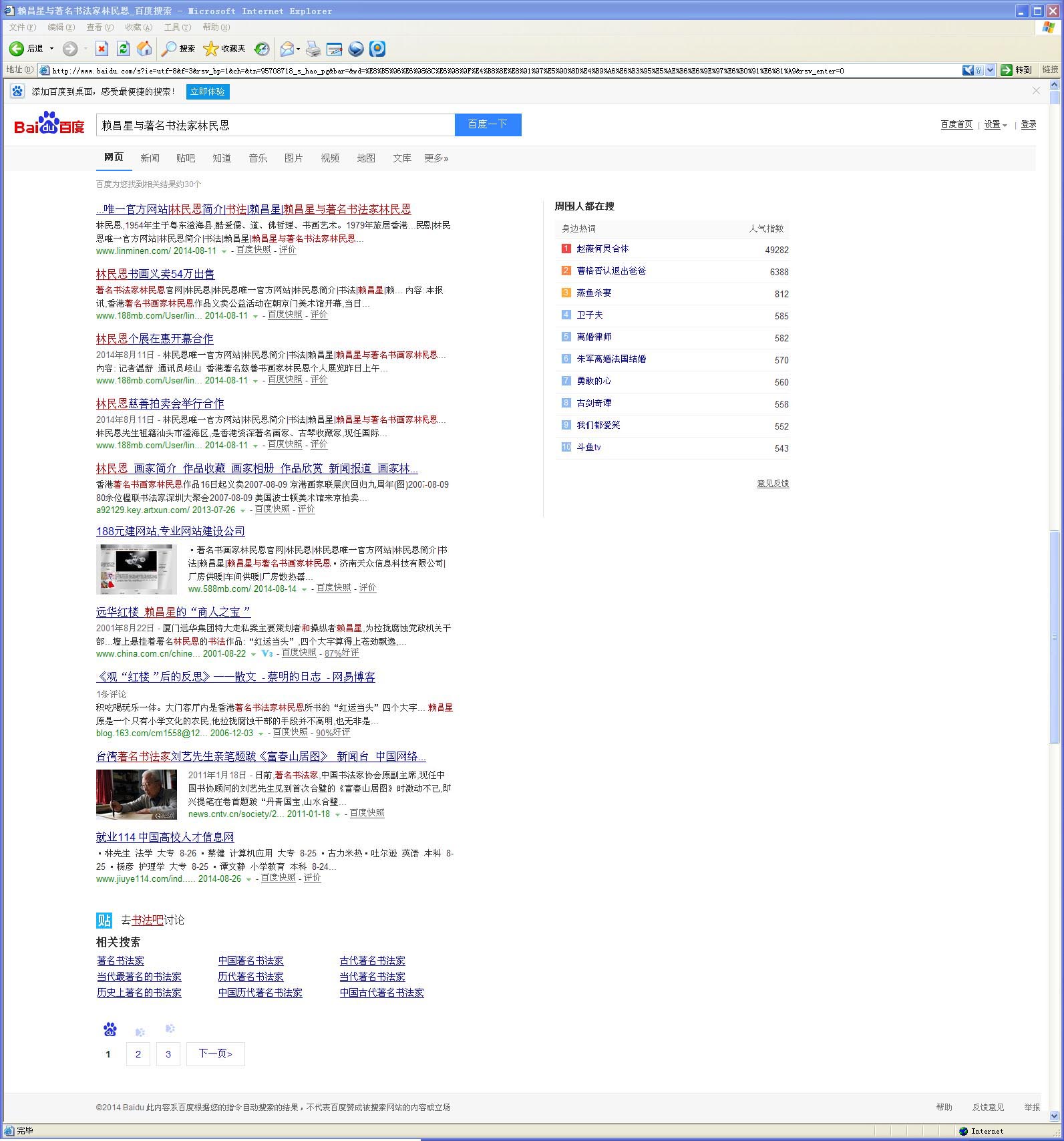Open the Mail icon dropdown arrow
The width and height of the screenshot is (1064, 1141).
coord(298,49)
